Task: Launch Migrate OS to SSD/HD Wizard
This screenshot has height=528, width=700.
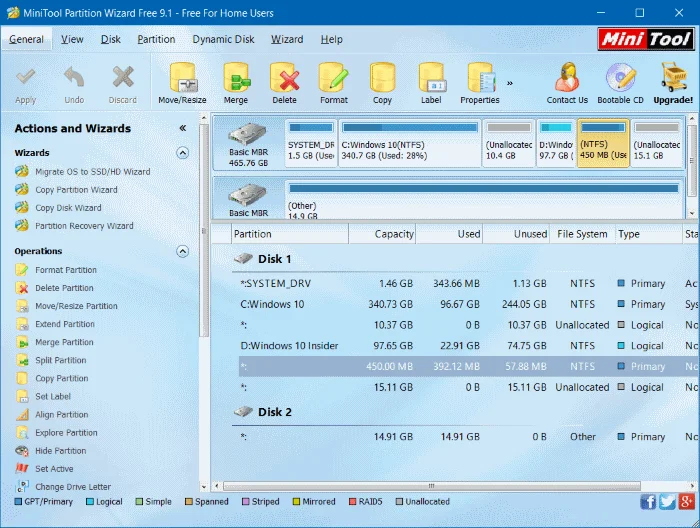Action: point(92,172)
